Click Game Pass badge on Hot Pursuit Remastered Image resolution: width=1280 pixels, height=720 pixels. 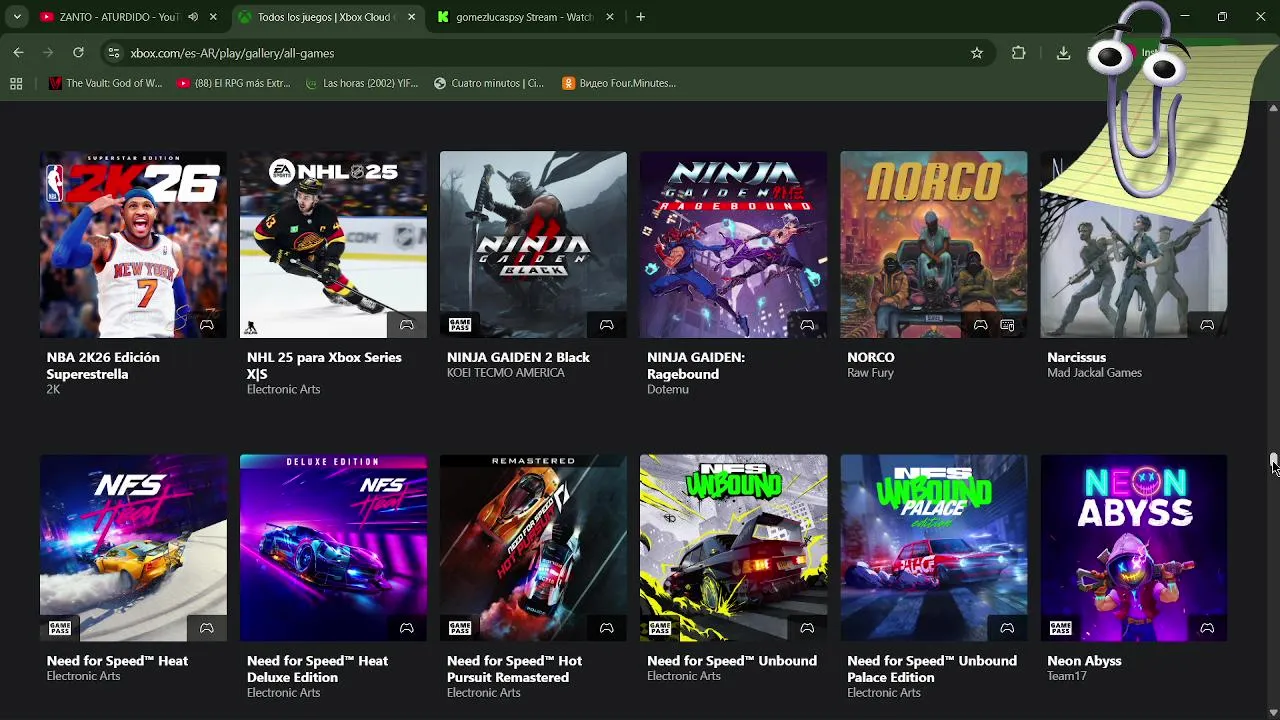(460, 628)
